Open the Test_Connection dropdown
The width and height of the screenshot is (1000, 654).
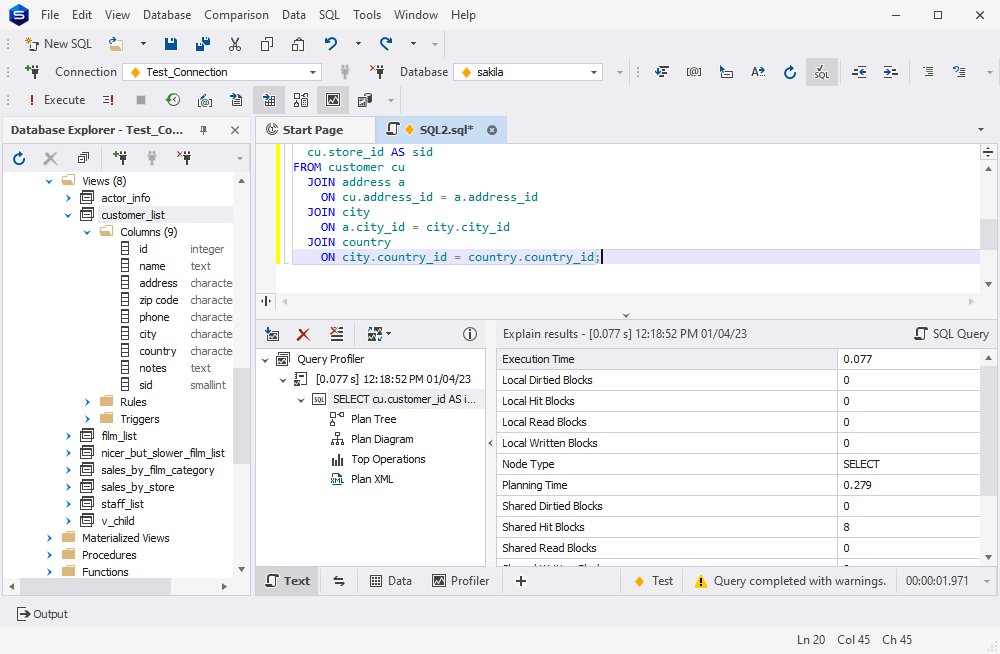[x=312, y=72]
